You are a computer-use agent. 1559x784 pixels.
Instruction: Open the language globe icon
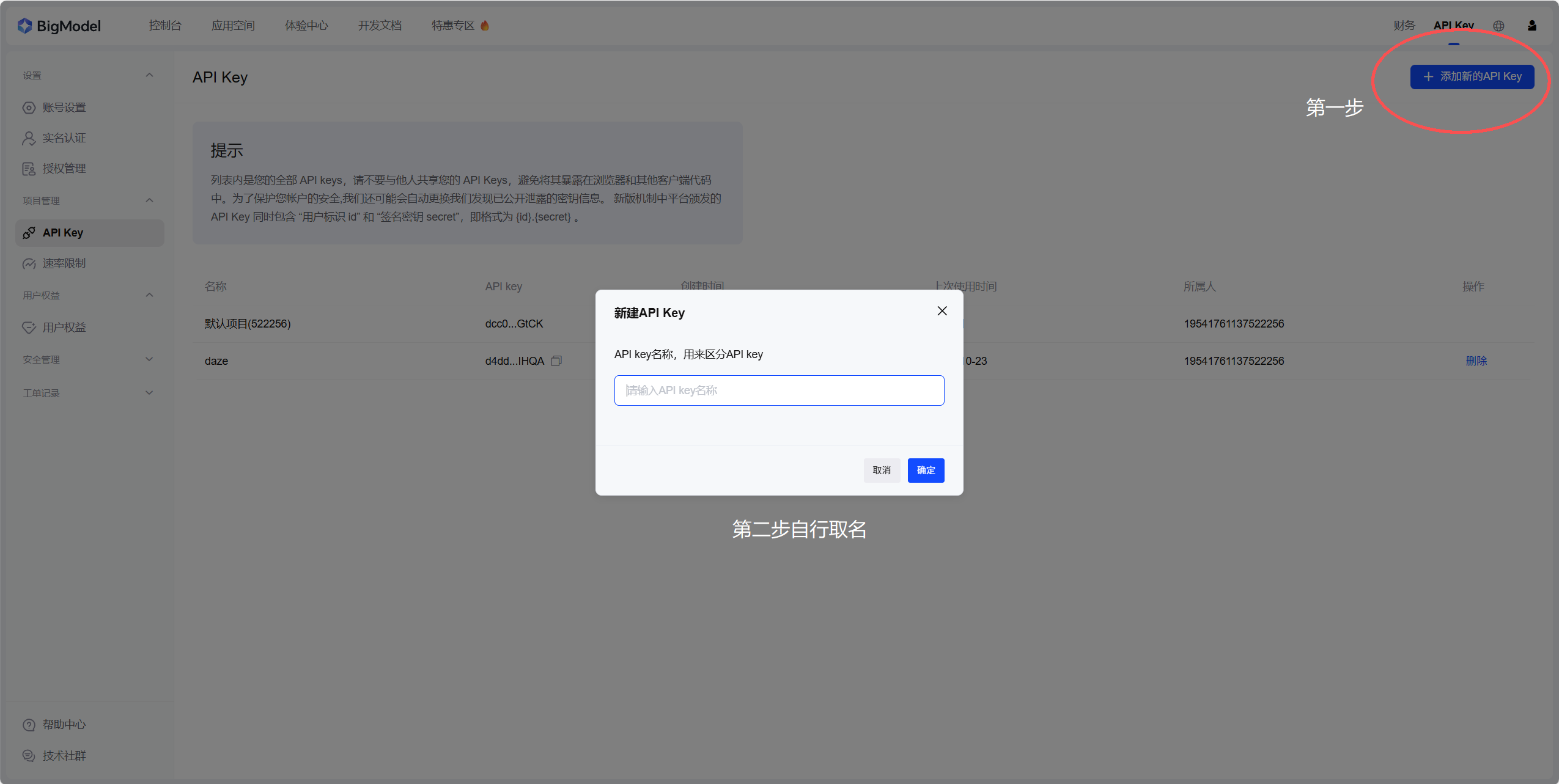[x=1497, y=25]
